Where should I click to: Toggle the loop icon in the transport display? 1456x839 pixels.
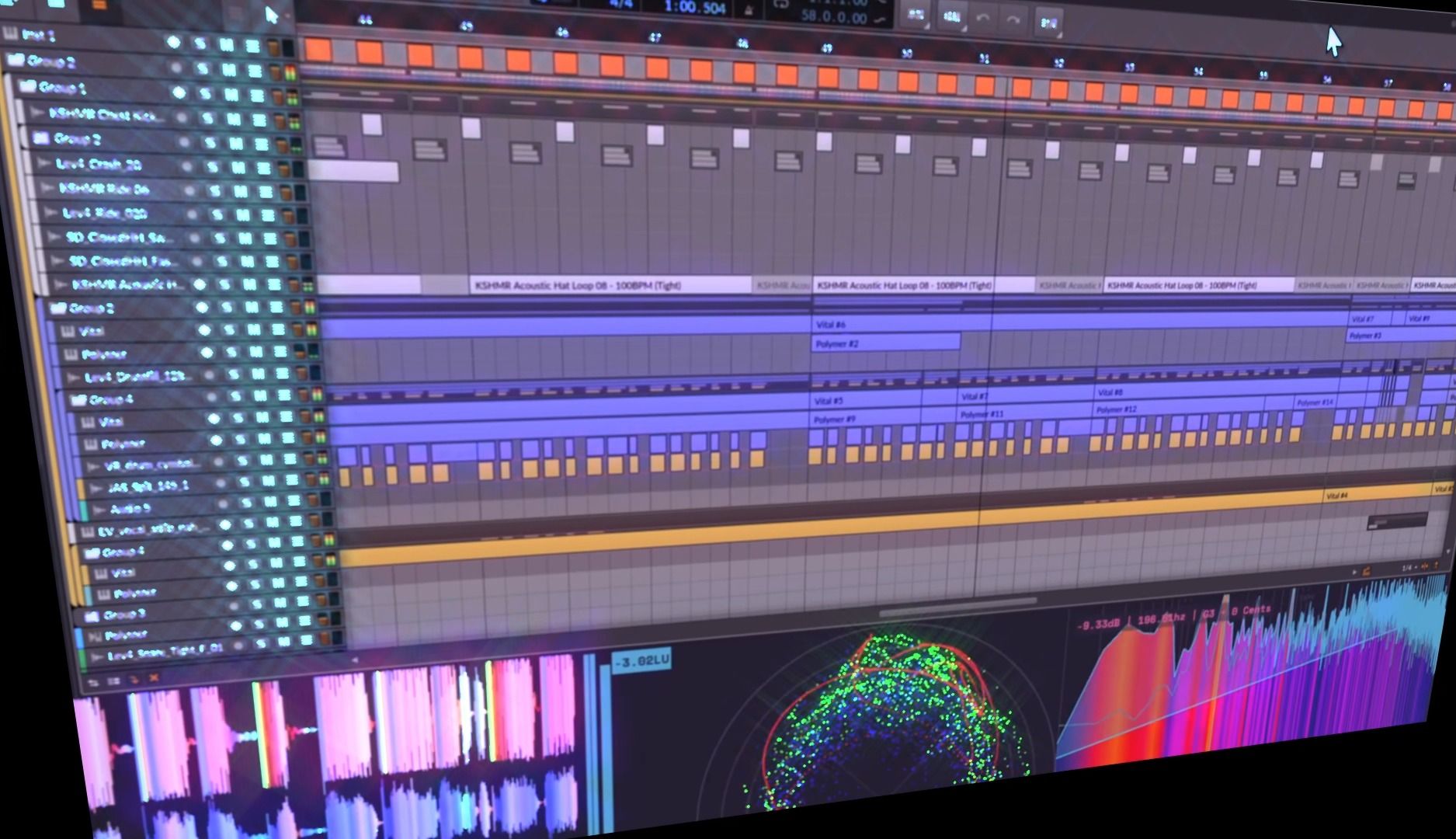[783, 2]
